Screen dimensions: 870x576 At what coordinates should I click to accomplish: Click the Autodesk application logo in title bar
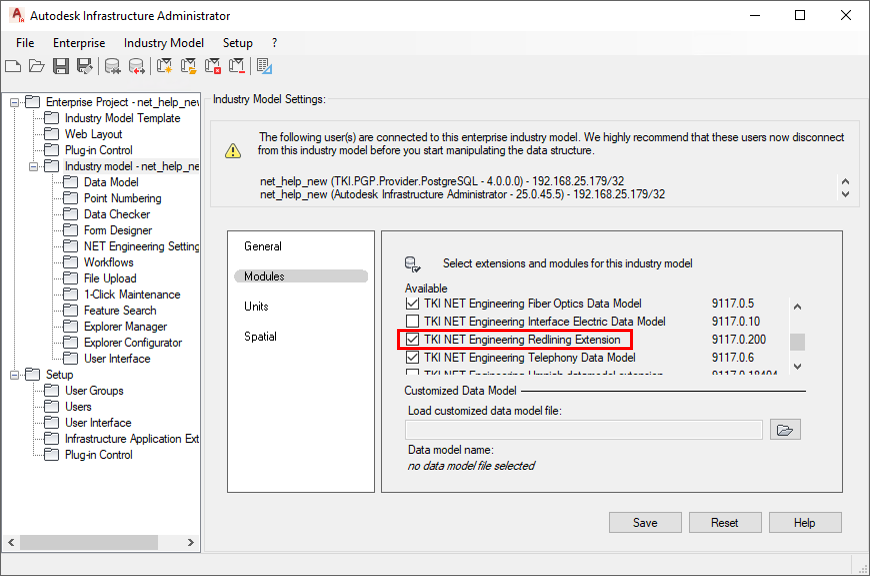tap(17, 15)
